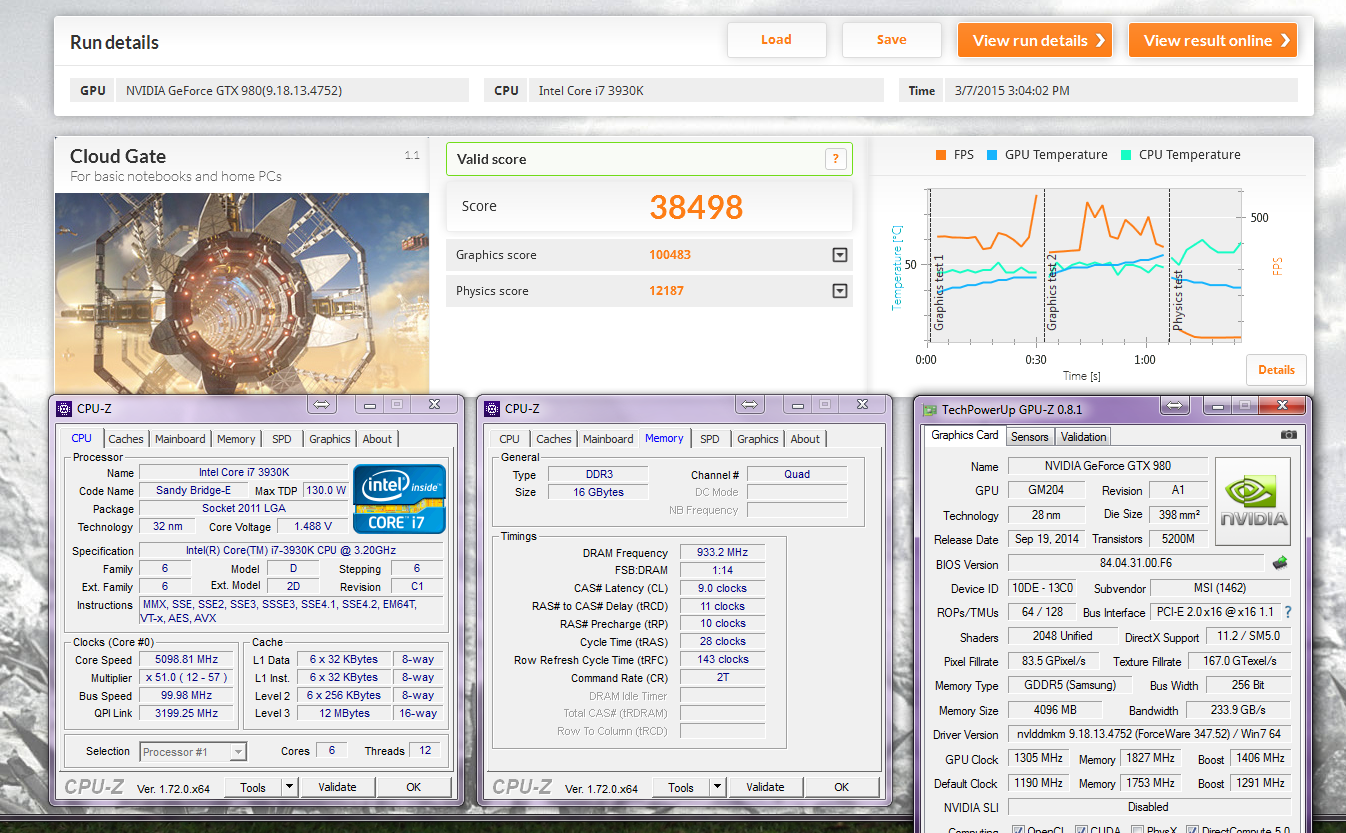This screenshot has height=833, width=1346.
Task: Select SPD tab in left CPU-Z window
Action: 282,439
